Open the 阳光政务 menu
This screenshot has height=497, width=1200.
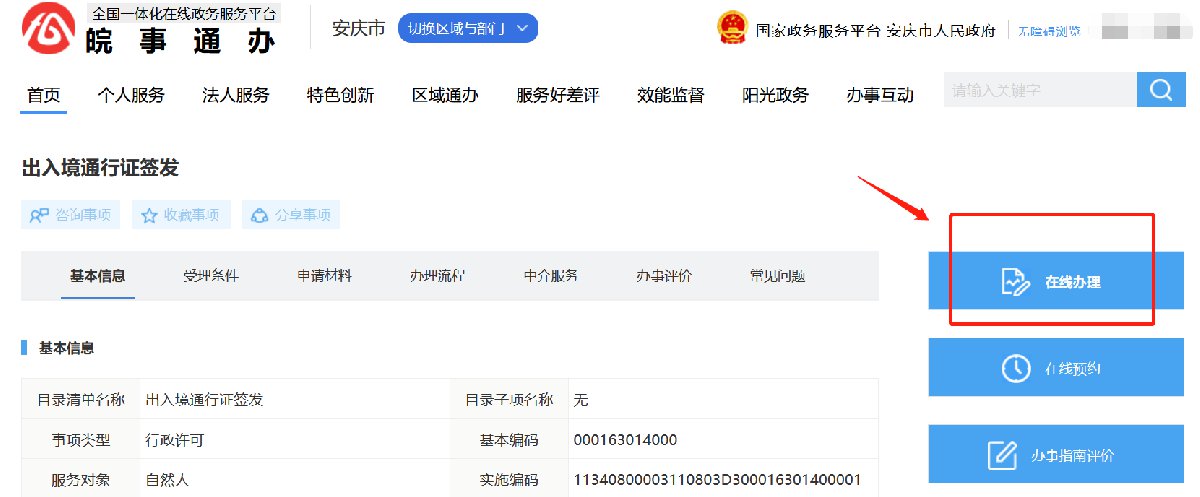pos(776,96)
